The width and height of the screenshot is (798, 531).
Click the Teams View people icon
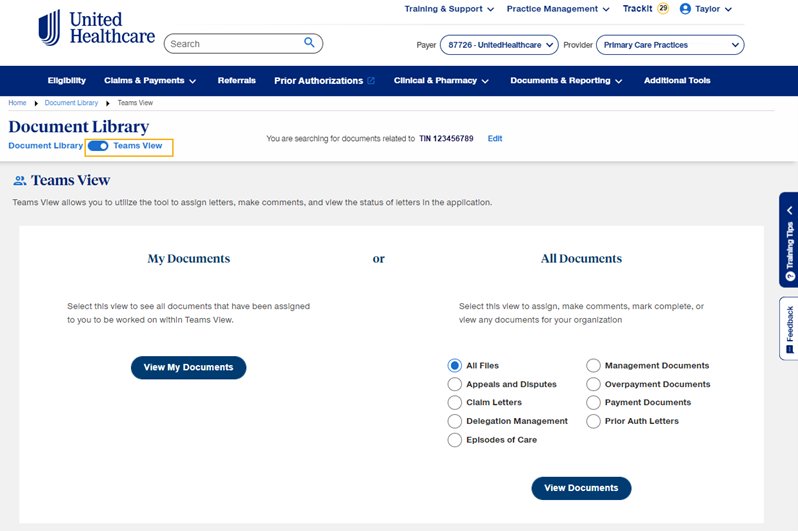(x=19, y=180)
